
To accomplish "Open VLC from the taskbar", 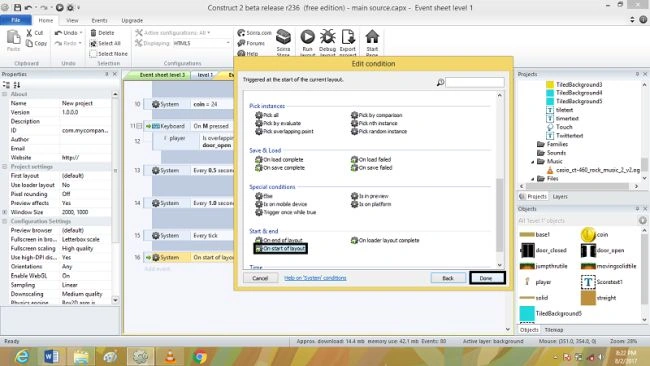I will pyautogui.click(x=170, y=356).
